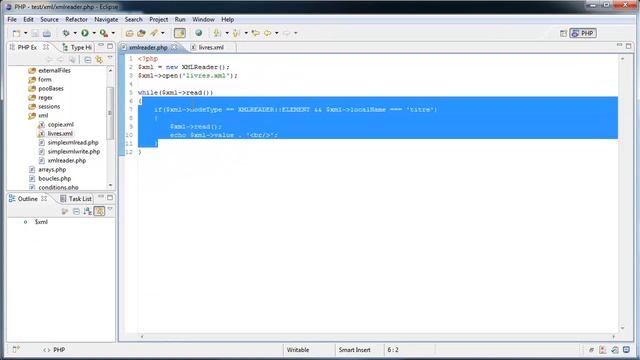This screenshot has width=640, height=360.
Task: Maximize the editor area button
Action: pos(629,46)
